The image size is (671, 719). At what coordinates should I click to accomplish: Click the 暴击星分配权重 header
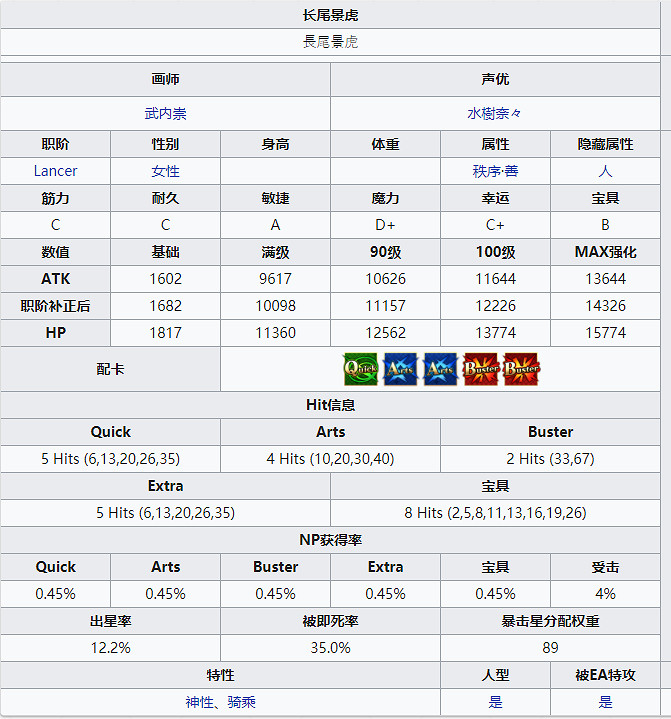click(550, 621)
